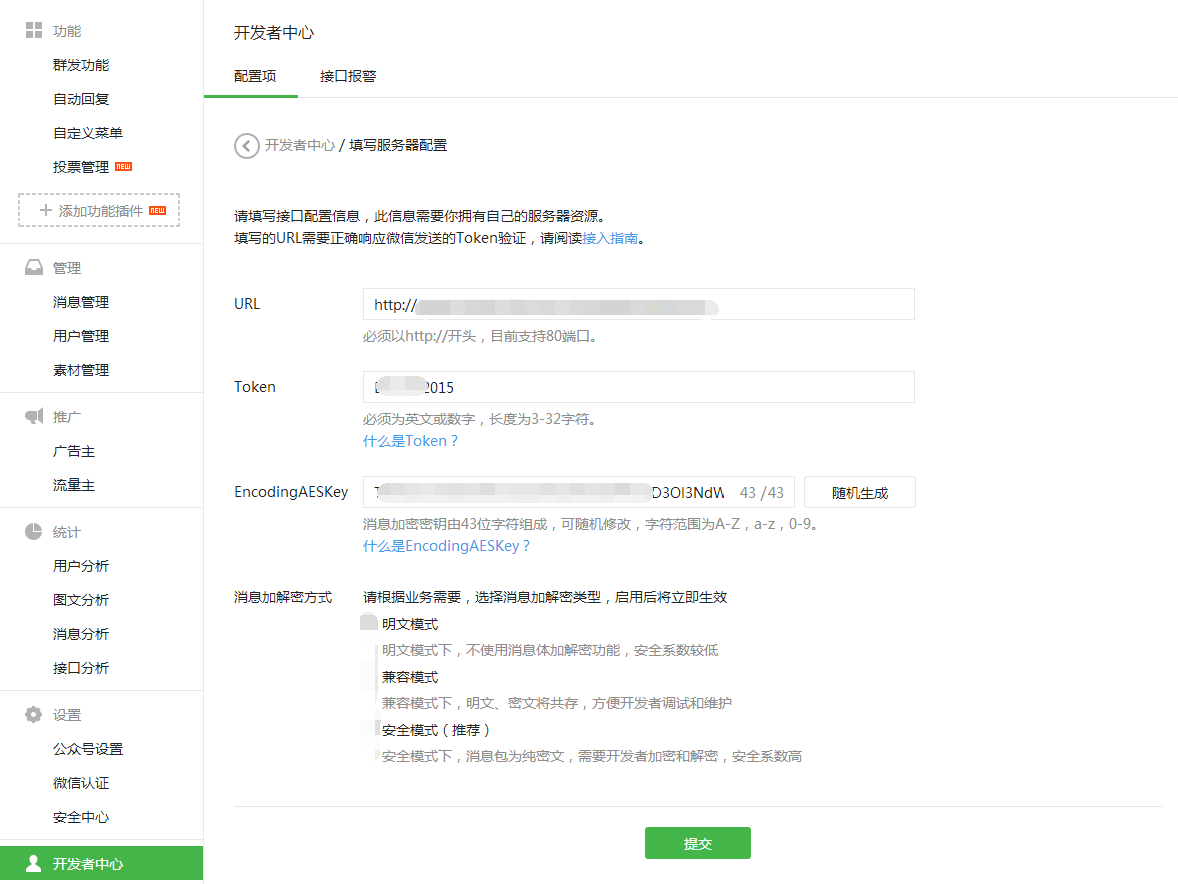Open the 什么是Token？ link
Viewport: 1178px width, 884px height.
(x=410, y=441)
